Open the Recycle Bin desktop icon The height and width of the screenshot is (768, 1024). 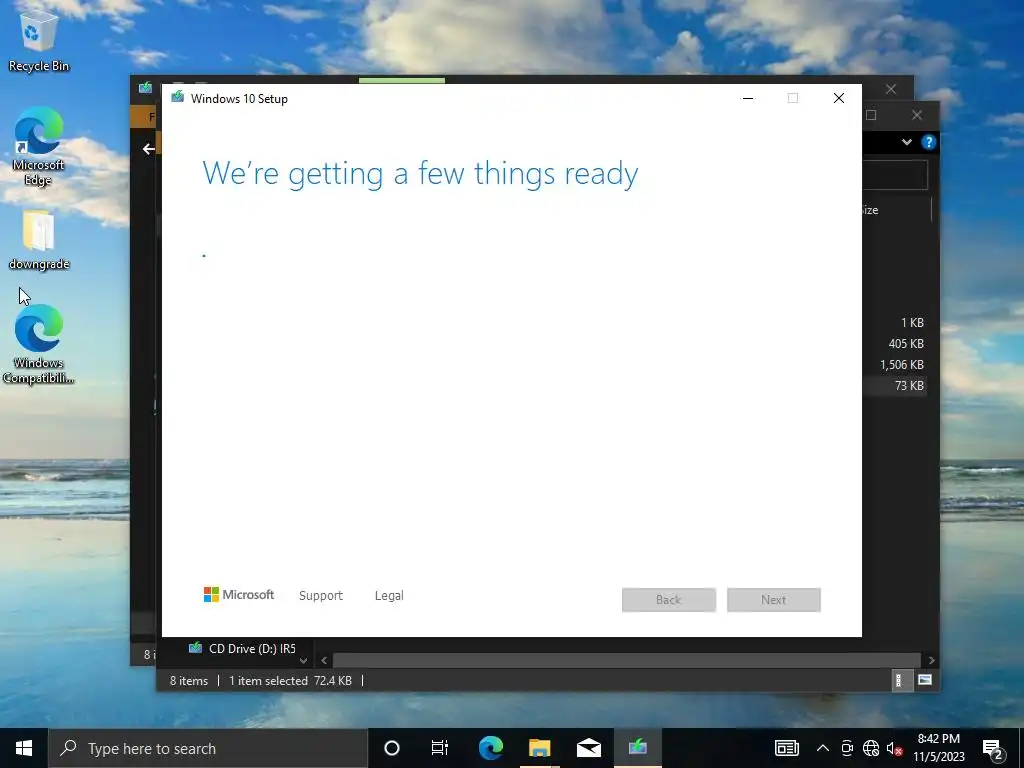coord(38,42)
